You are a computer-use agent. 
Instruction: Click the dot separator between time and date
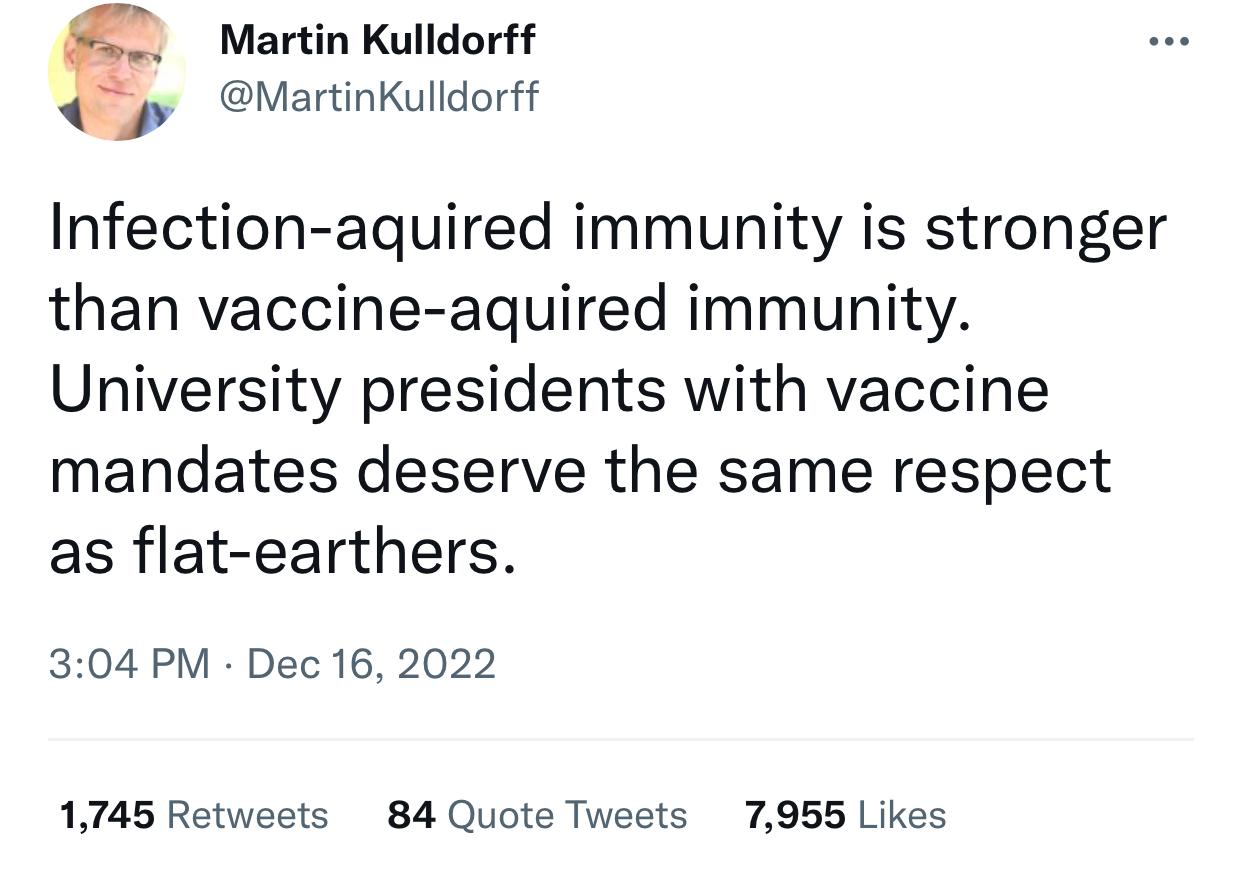(x=228, y=664)
